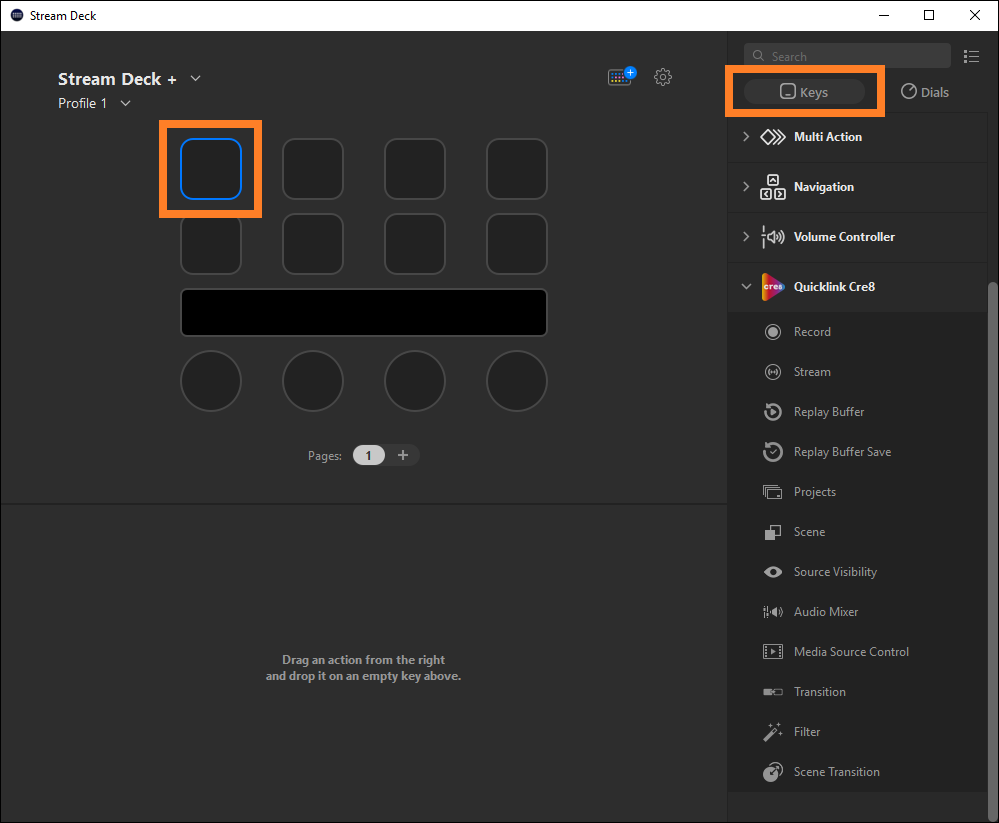
Task: Select the Filter label
Action: 807,732
